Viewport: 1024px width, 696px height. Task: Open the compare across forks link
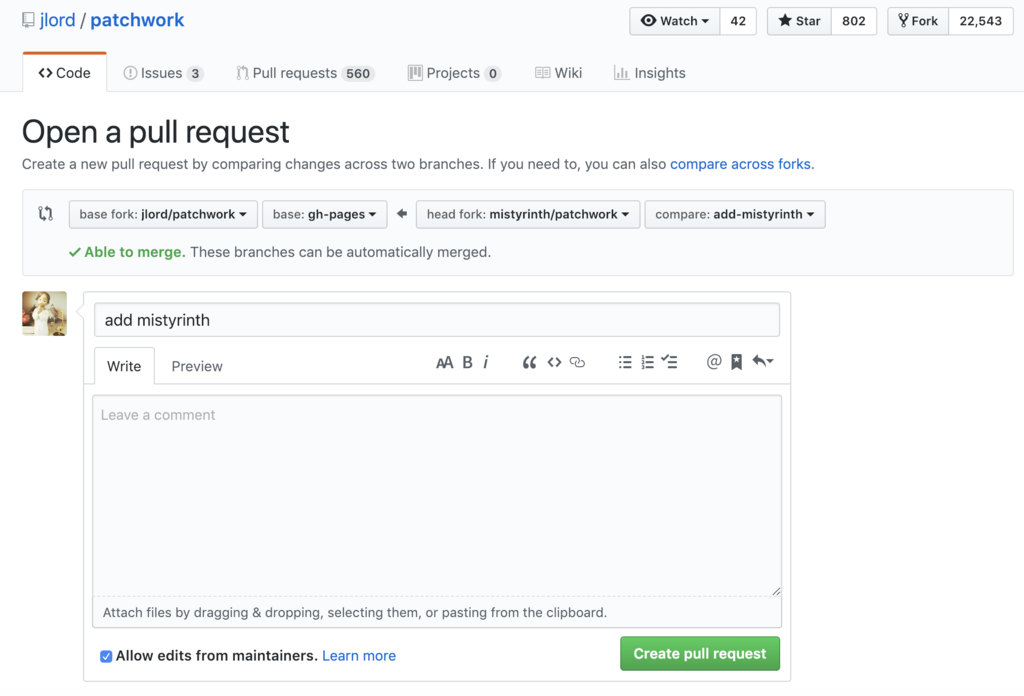click(x=740, y=164)
